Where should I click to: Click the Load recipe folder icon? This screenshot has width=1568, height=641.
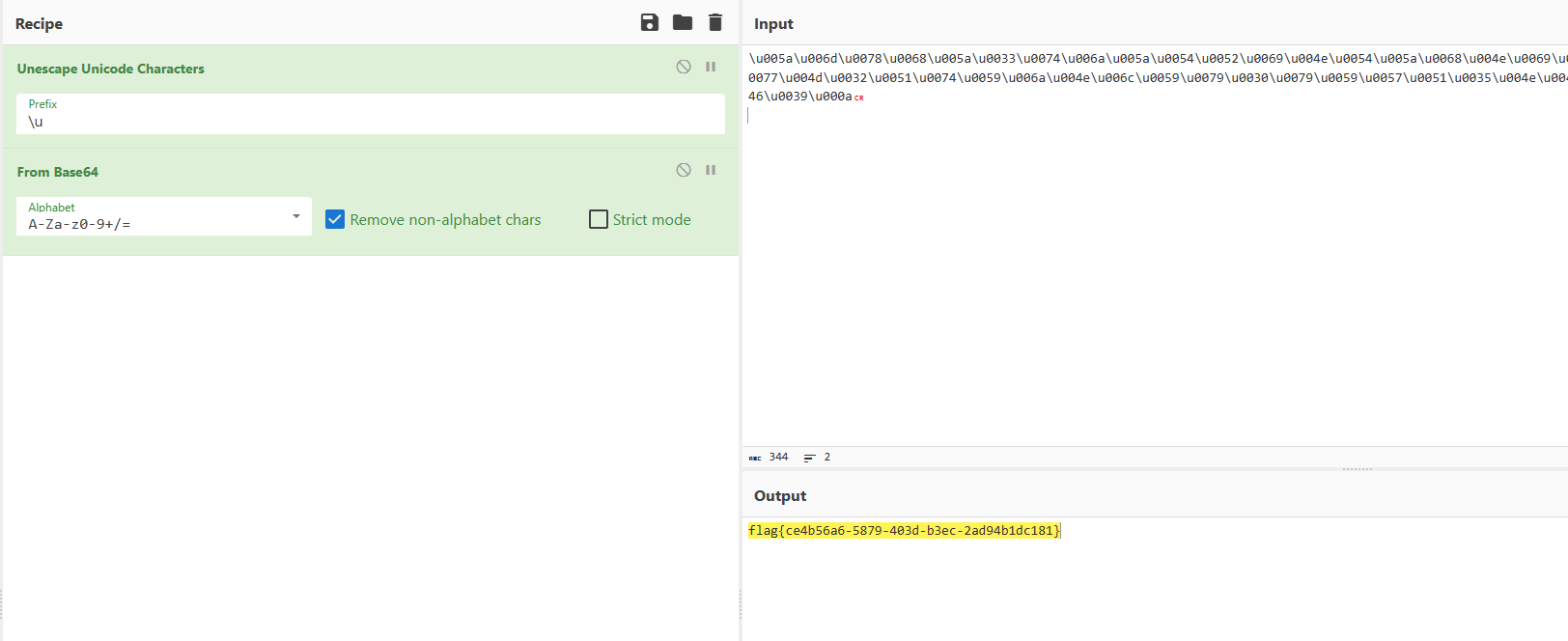coord(683,22)
